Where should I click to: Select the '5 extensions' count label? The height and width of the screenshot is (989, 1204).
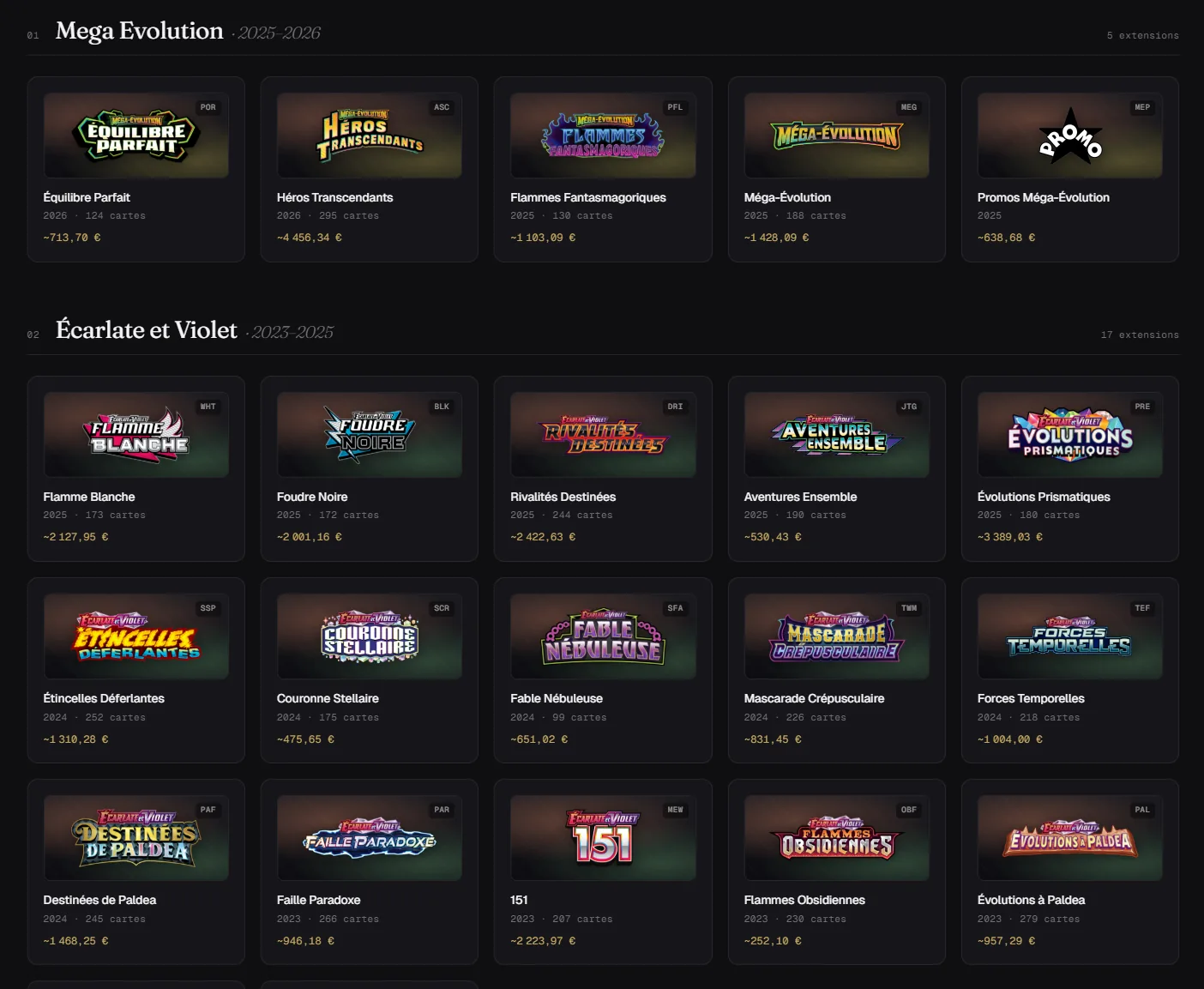(1142, 35)
